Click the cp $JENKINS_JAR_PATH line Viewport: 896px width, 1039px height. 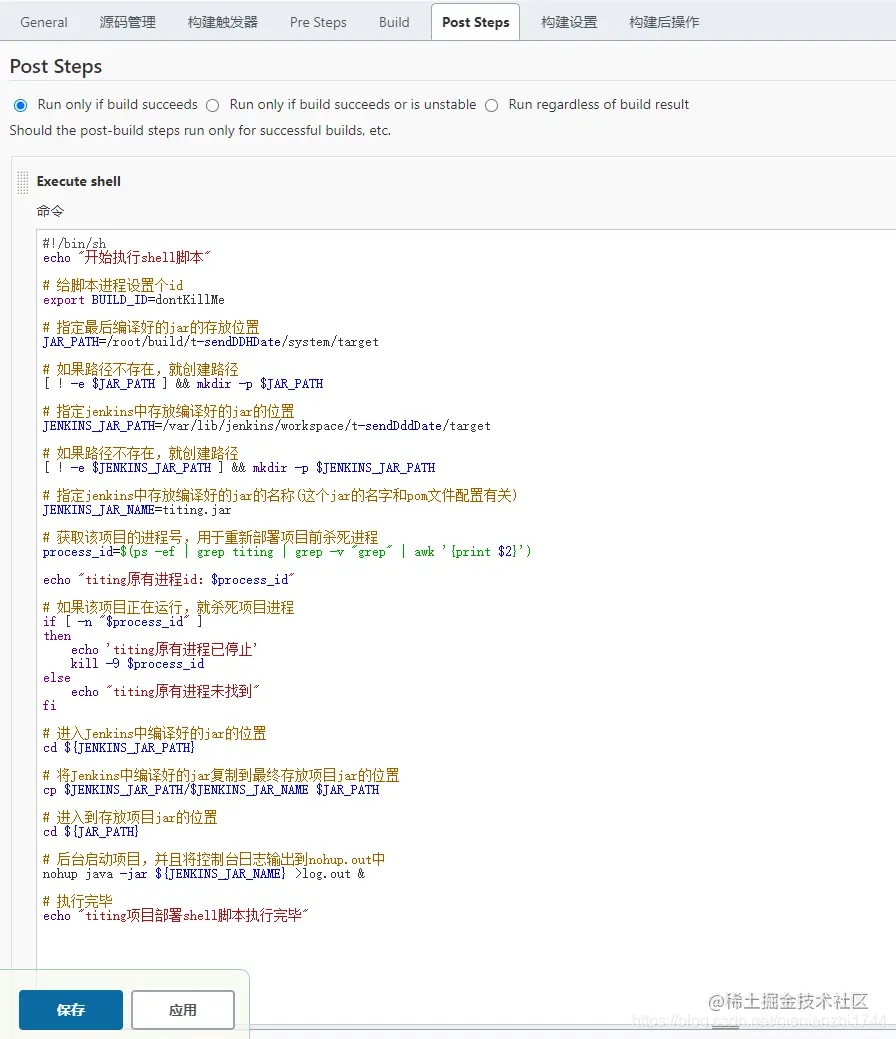pos(211,790)
